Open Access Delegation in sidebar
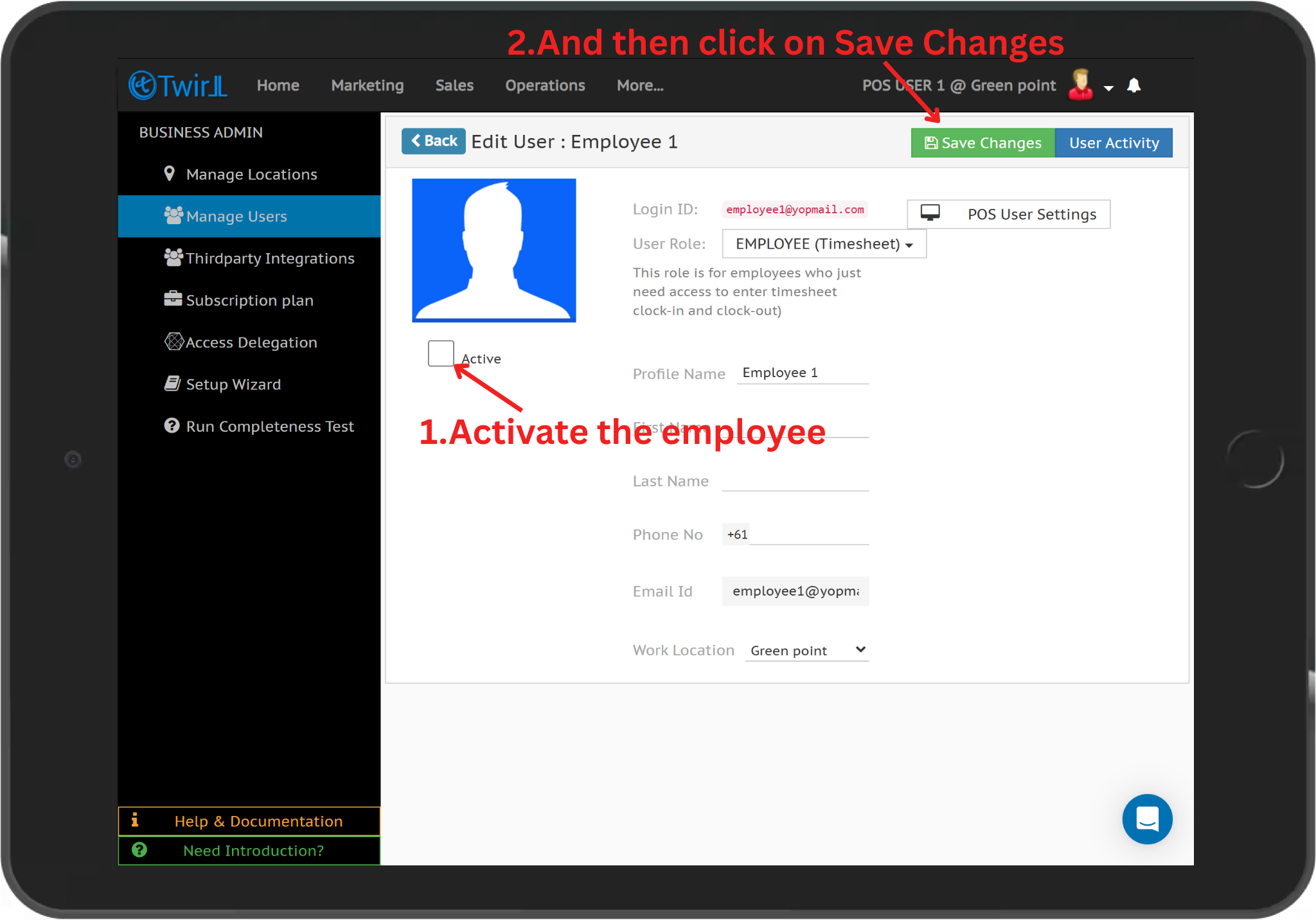 (251, 342)
